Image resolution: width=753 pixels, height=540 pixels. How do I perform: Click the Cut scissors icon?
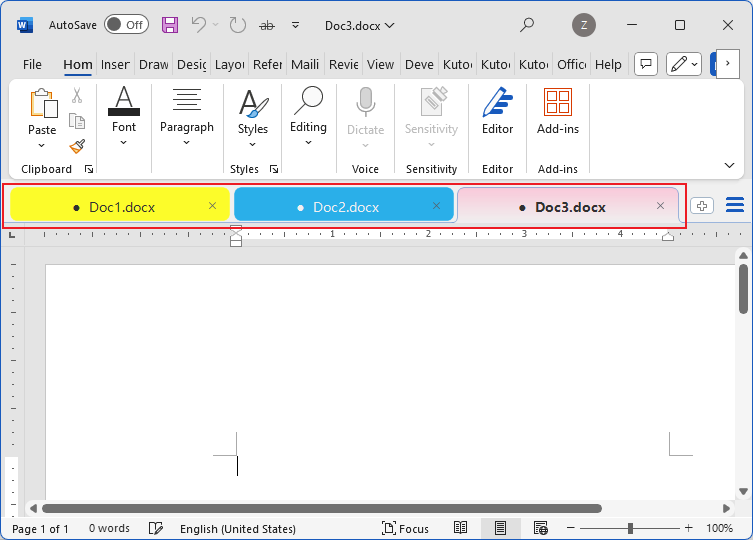pyautogui.click(x=77, y=96)
